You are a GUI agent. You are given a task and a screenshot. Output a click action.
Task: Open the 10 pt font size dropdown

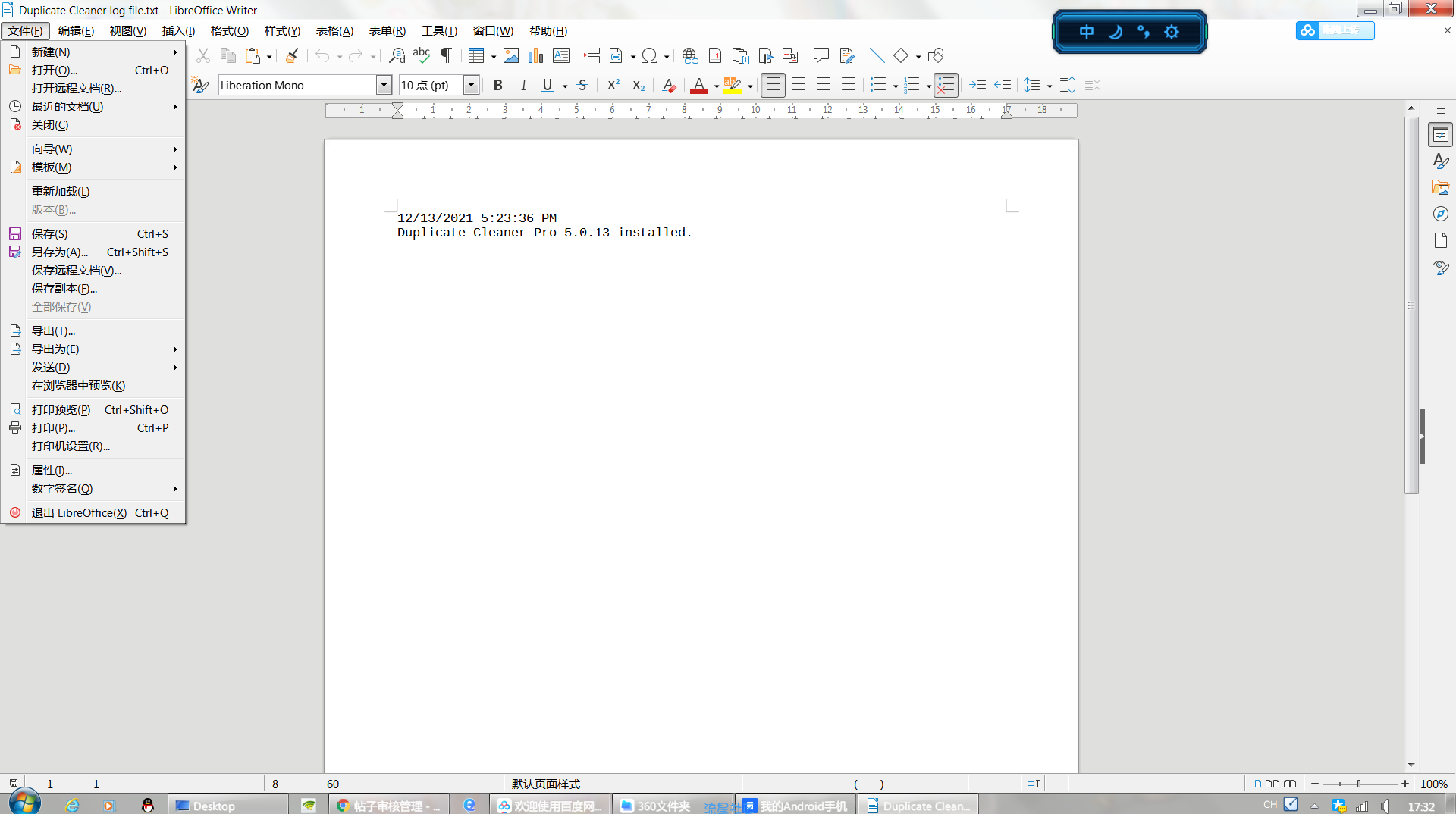coord(471,85)
